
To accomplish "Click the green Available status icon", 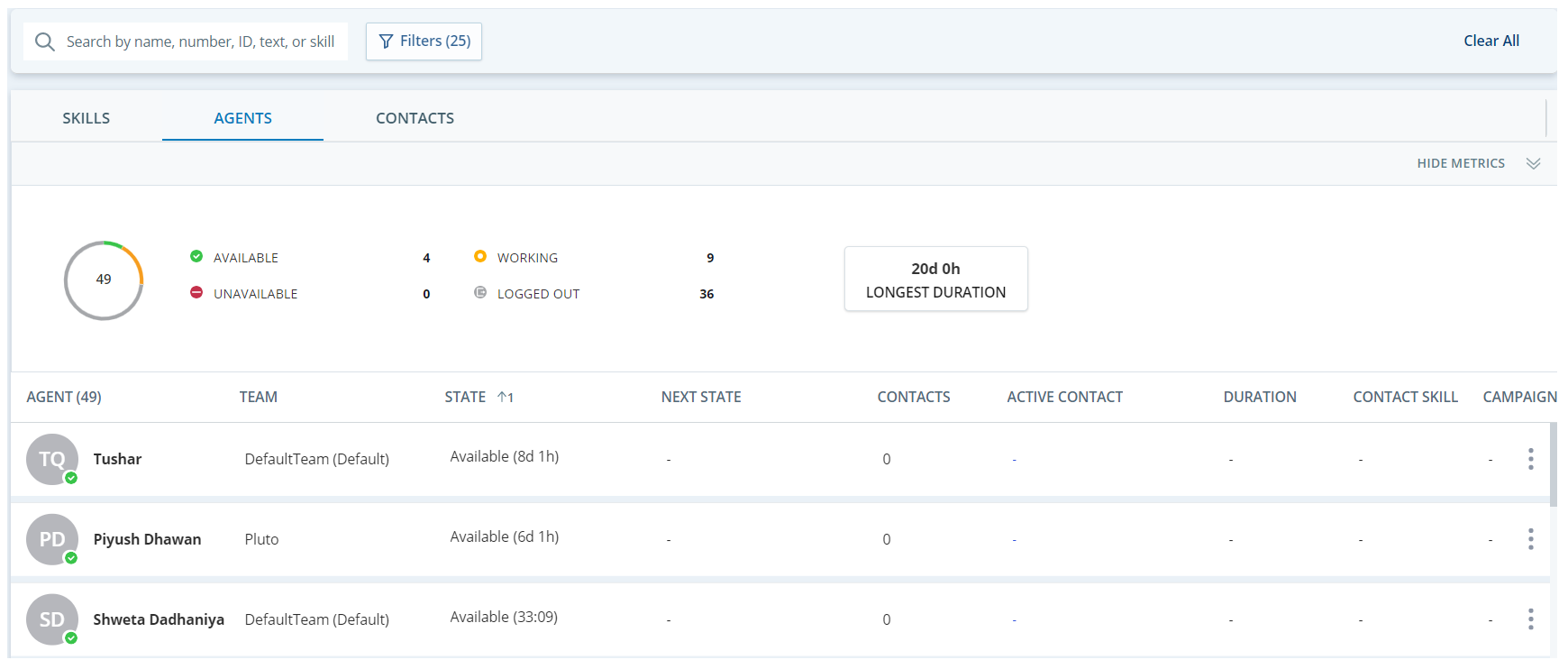I will (x=196, y=256).
